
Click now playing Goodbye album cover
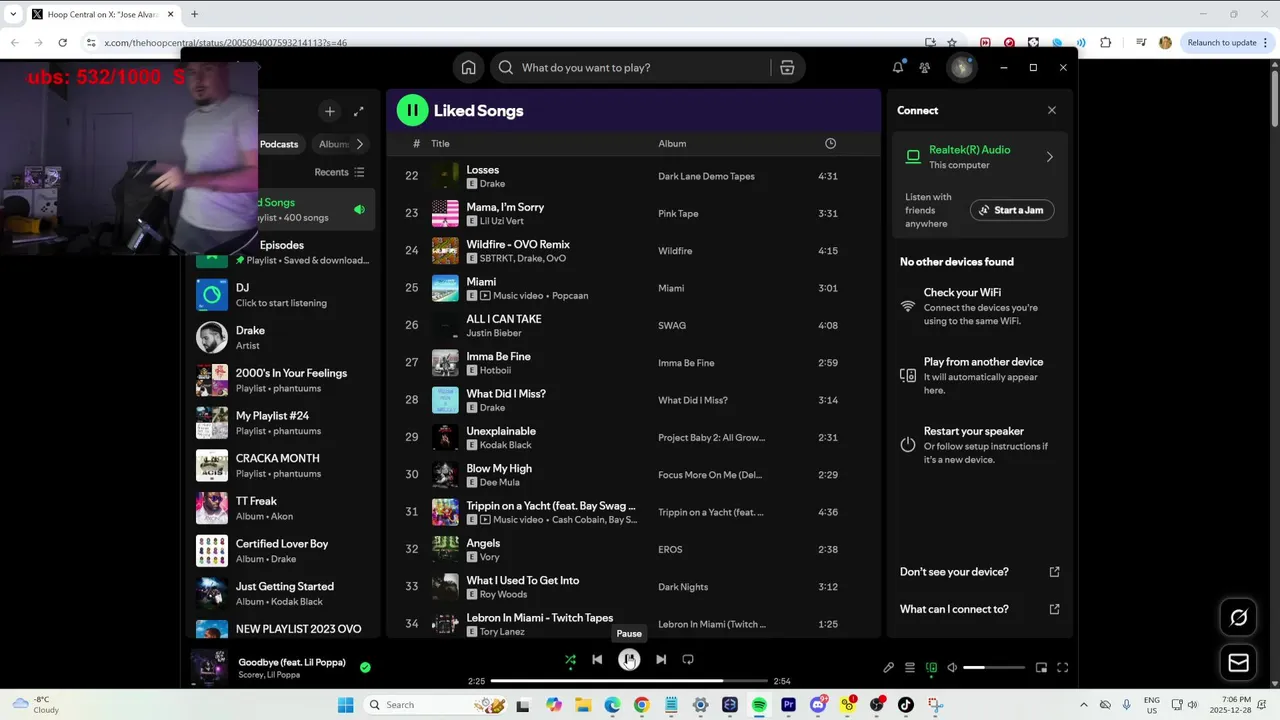tap(209, 667)
